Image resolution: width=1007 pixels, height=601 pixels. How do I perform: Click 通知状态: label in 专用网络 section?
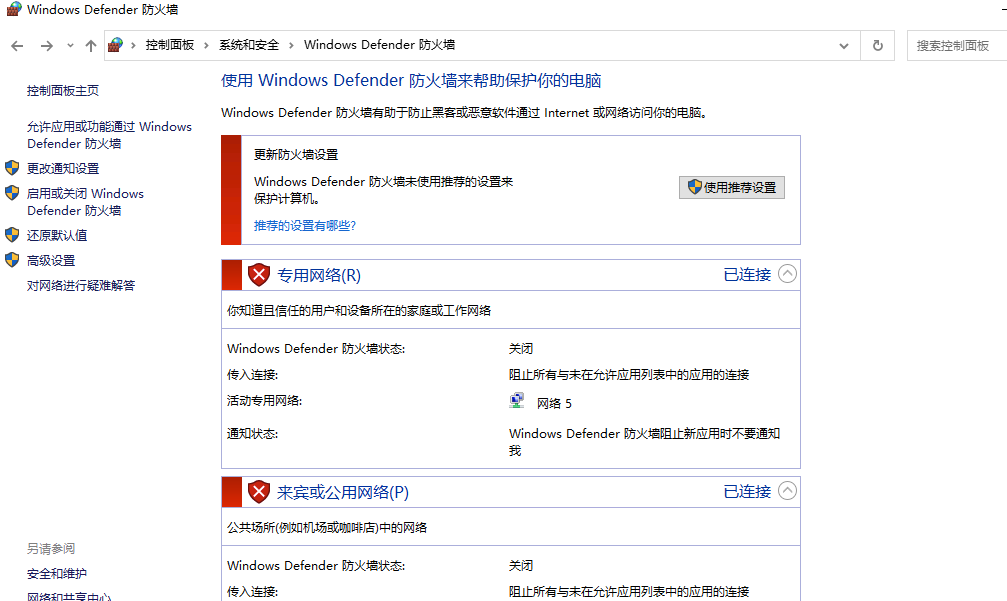252,434
